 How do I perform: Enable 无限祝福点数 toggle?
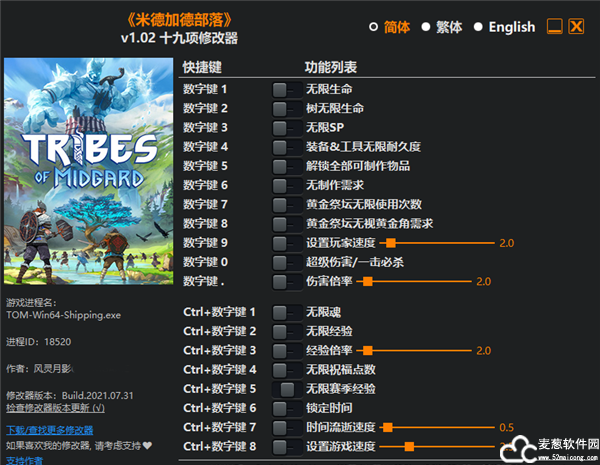(287, 370)
